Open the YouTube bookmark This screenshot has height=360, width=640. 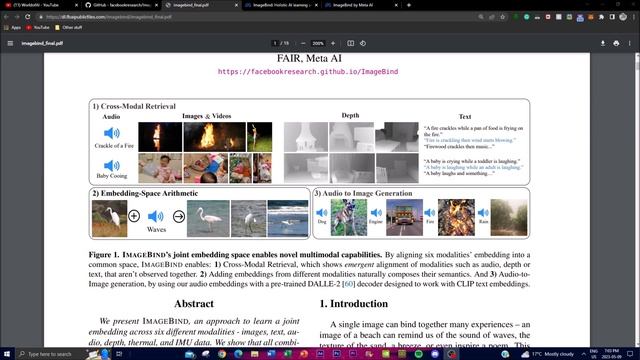pyautogui.click(x=38, y=27)
